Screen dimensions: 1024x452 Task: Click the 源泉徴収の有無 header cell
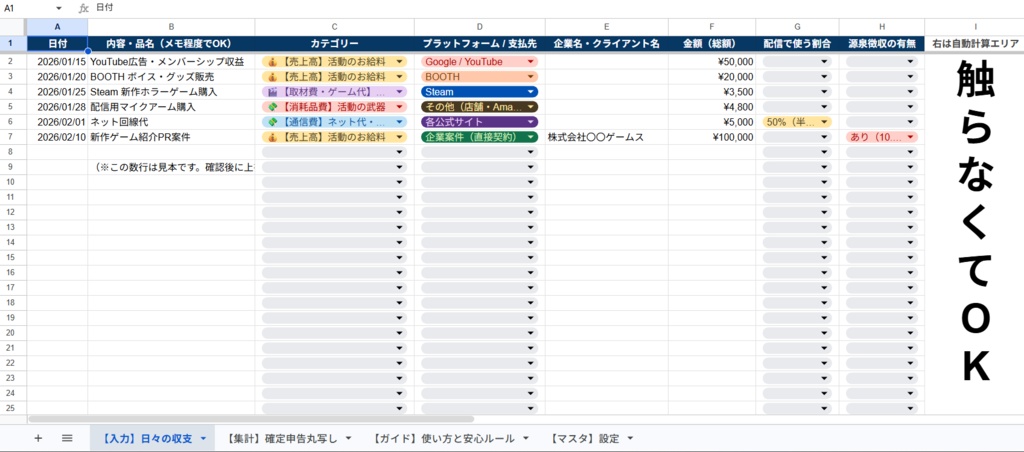(882, 44)
